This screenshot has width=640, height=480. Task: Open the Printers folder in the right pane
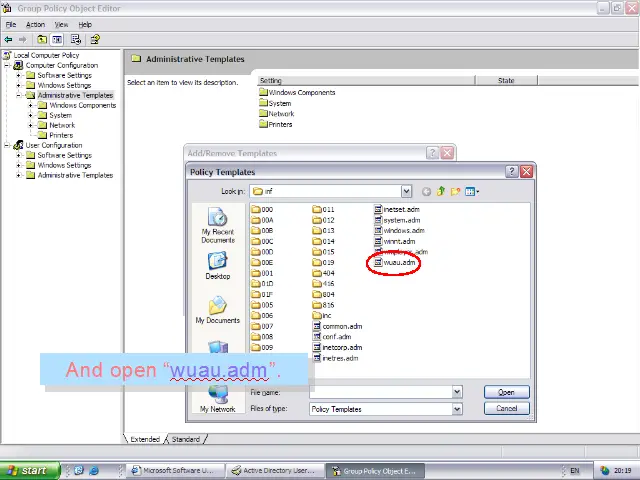tap(276, 124)
